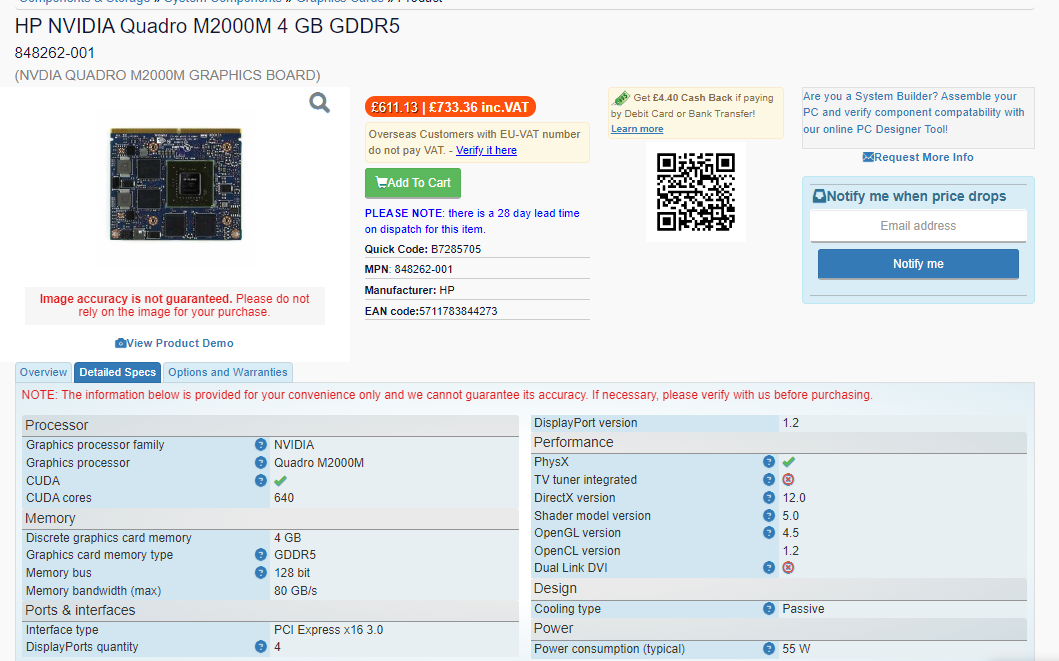Click help icon next to Memory bus

(260, 573)
